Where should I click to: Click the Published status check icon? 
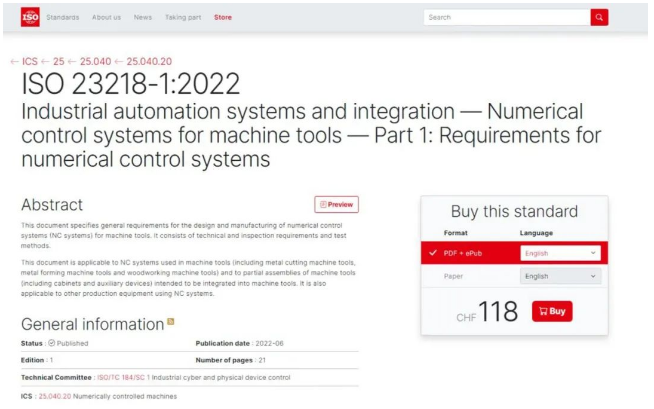point(52,343)
